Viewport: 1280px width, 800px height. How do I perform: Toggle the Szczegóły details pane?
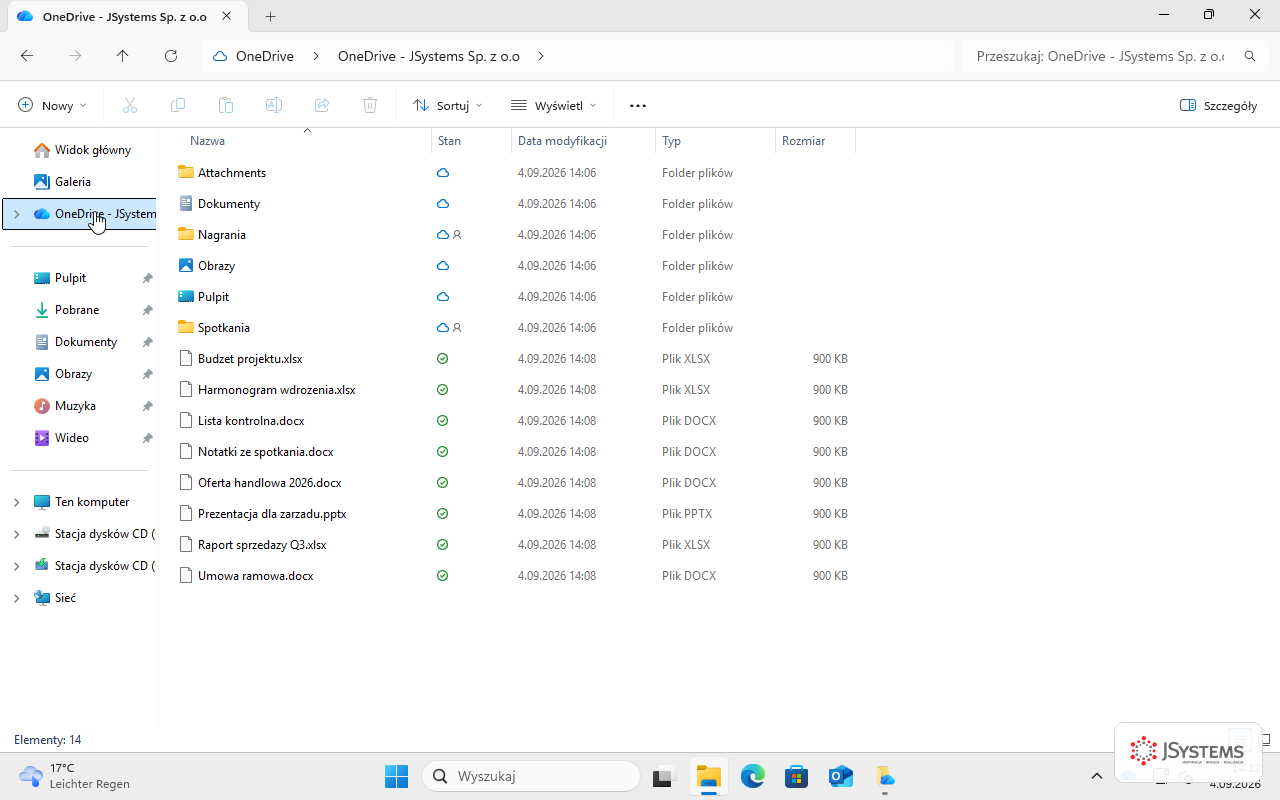coord(1218,105)
